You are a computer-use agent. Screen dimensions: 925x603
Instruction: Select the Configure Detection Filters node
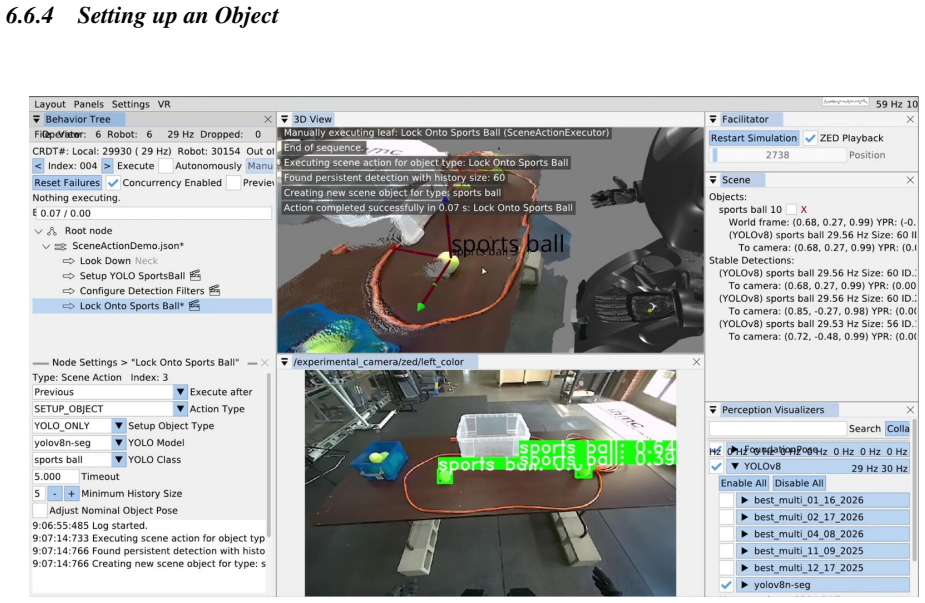[142, 290]
